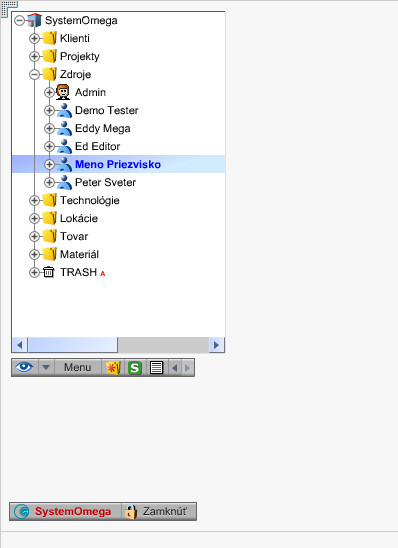Image resolution: width=398 pixels, height=548 pixels.
Task: Click the horizontal scrollbar thumb
Action: pos(73,345)
